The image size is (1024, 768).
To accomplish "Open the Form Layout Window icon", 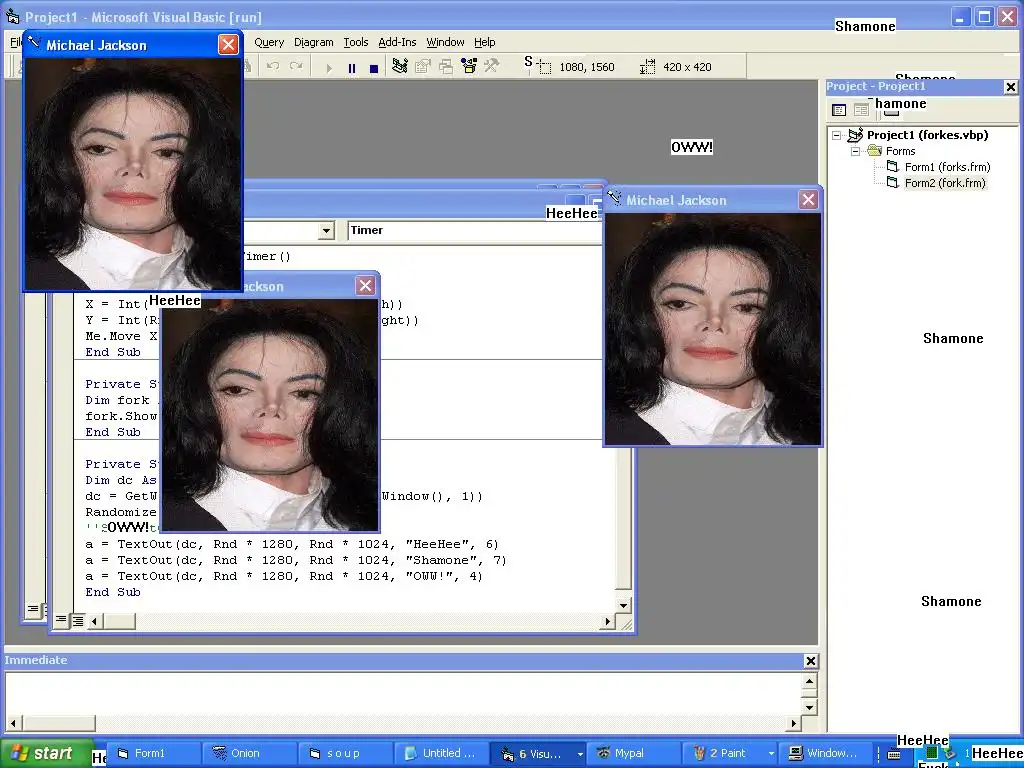I will click(446, 66).
